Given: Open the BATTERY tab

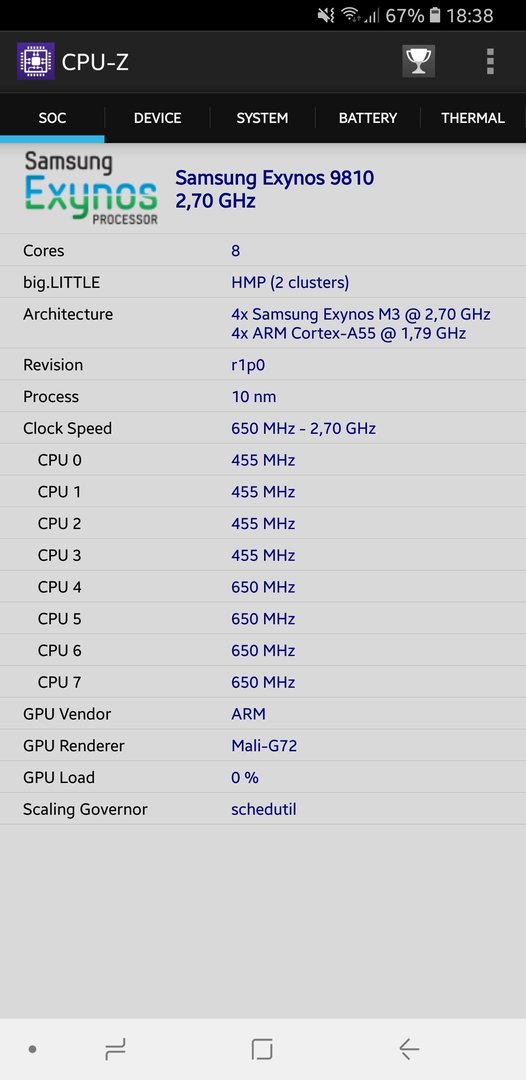Looking at the screenshot, I should click(368, 118).
